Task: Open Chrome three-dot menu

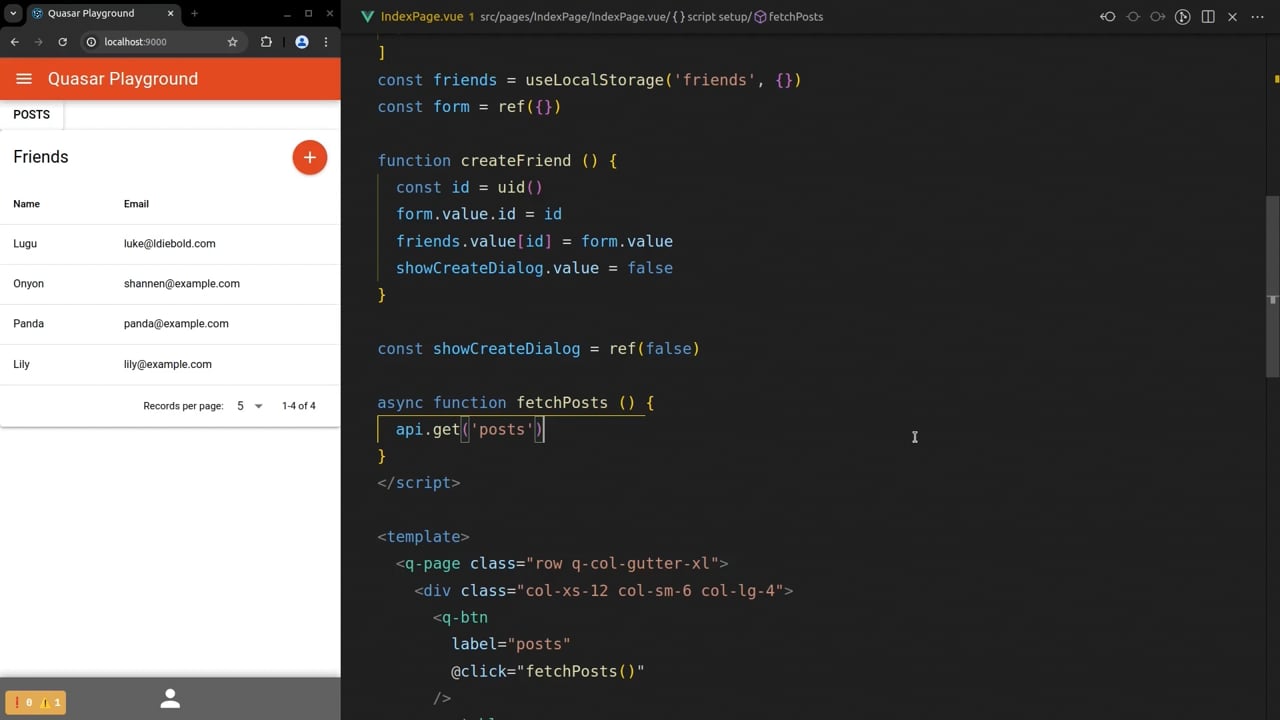Action: (326, 42)
